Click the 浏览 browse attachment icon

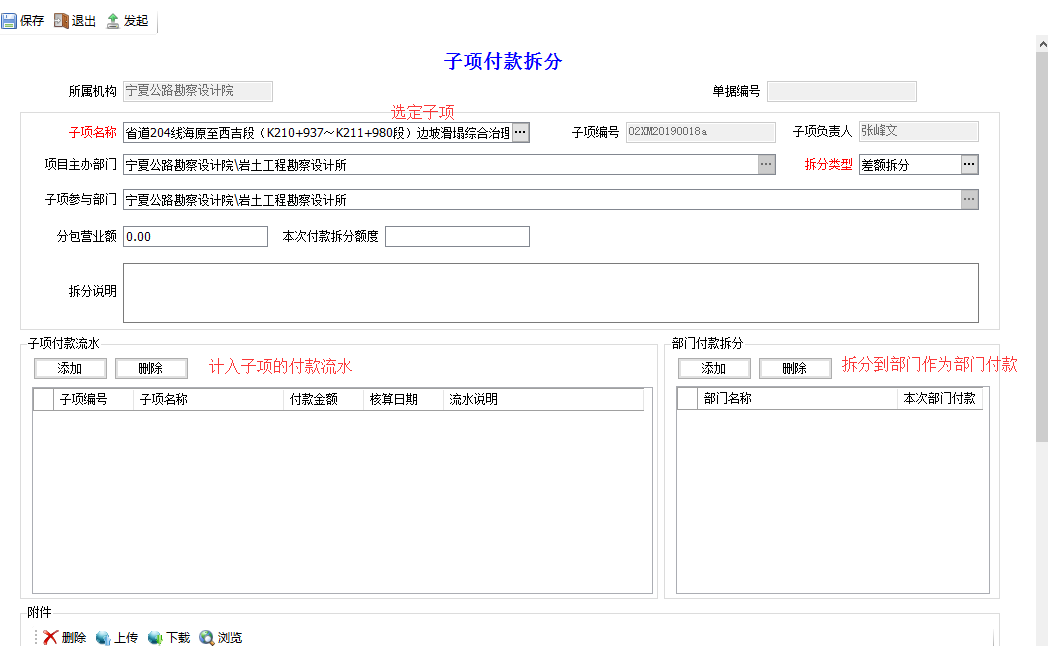[207, 637]
